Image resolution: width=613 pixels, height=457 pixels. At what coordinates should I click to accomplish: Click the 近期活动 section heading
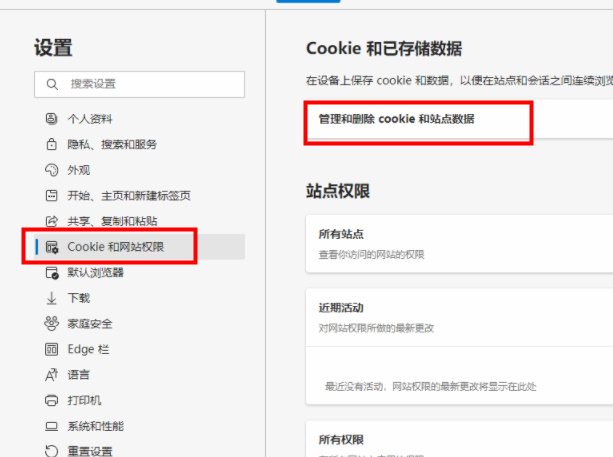point(341,308)
